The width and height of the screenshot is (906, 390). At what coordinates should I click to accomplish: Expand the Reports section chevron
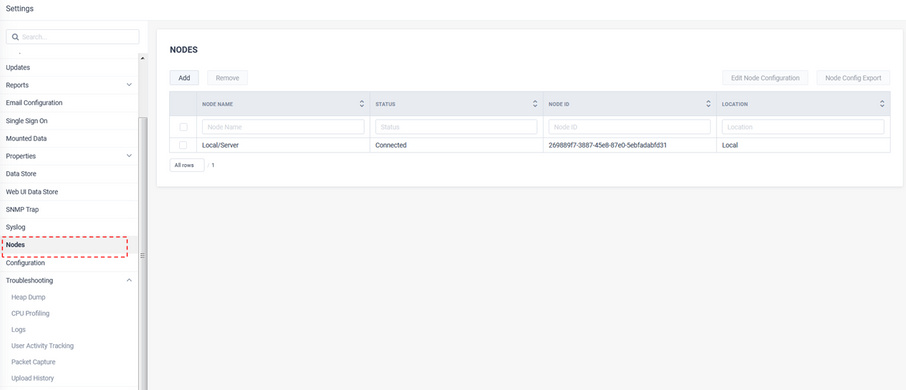129,85
